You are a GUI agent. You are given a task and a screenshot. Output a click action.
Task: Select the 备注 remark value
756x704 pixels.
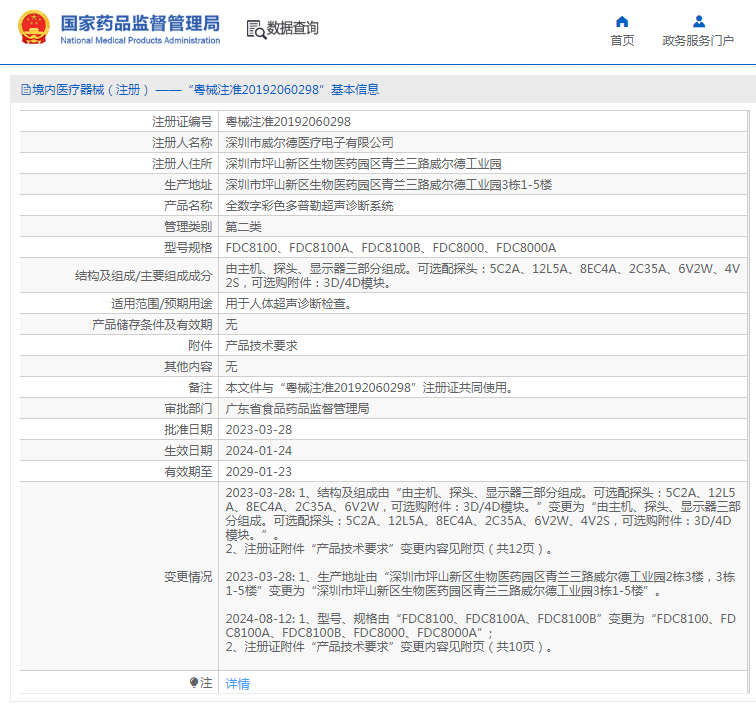[369, 388]
